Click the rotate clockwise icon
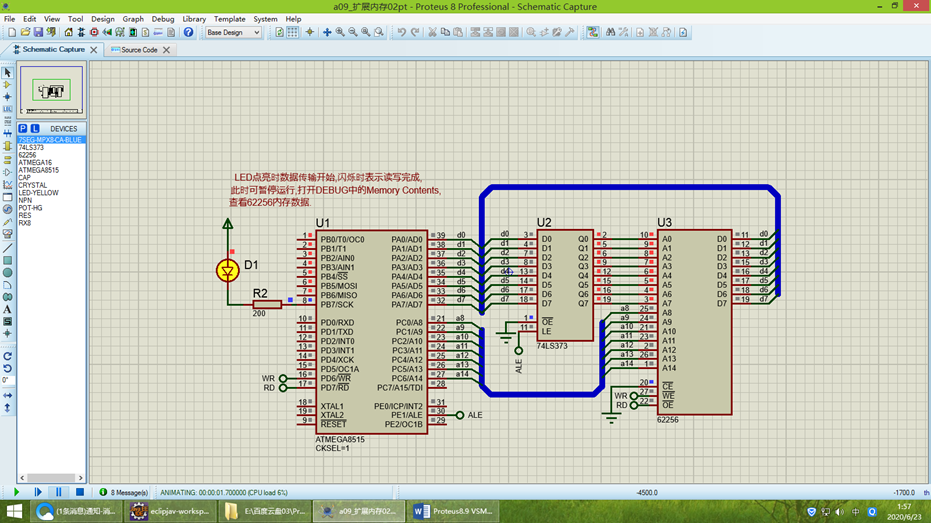This screenshot has height=524, width=931. tap(7, 356)
